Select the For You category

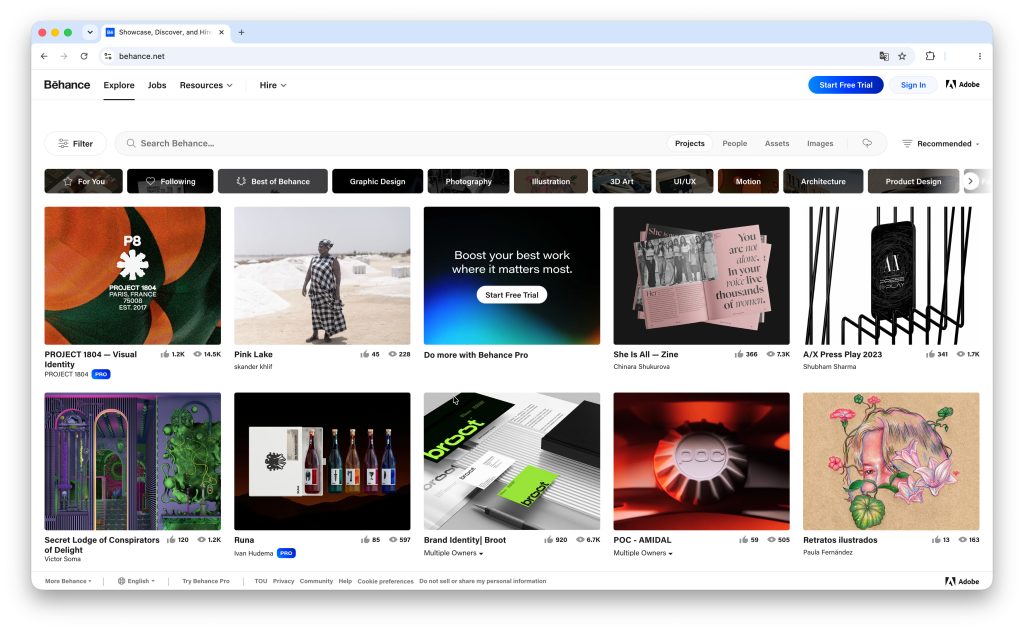click(x=84, y=181)
